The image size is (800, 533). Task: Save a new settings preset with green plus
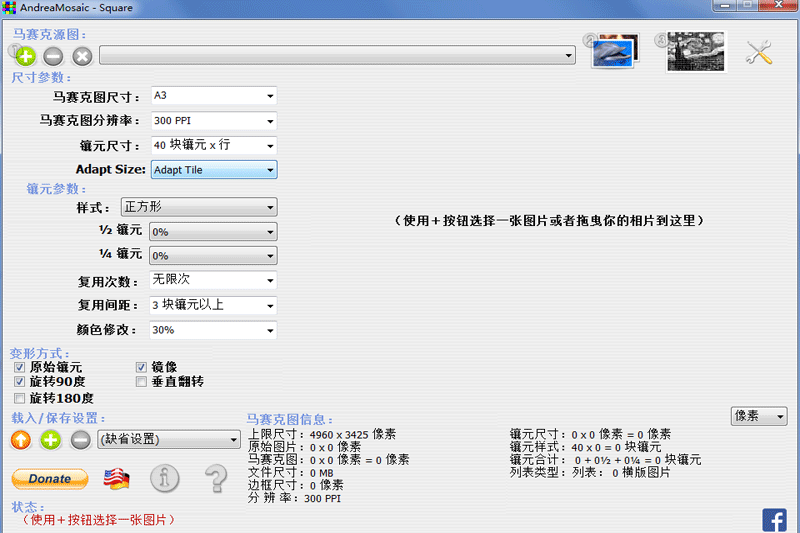coord(51,440)
